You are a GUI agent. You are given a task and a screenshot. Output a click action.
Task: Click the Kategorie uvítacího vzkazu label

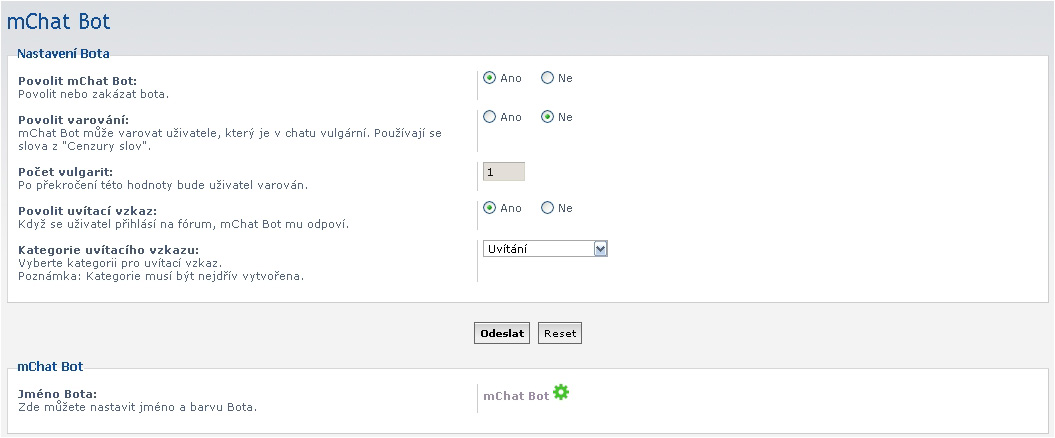[x=108, y=250]
